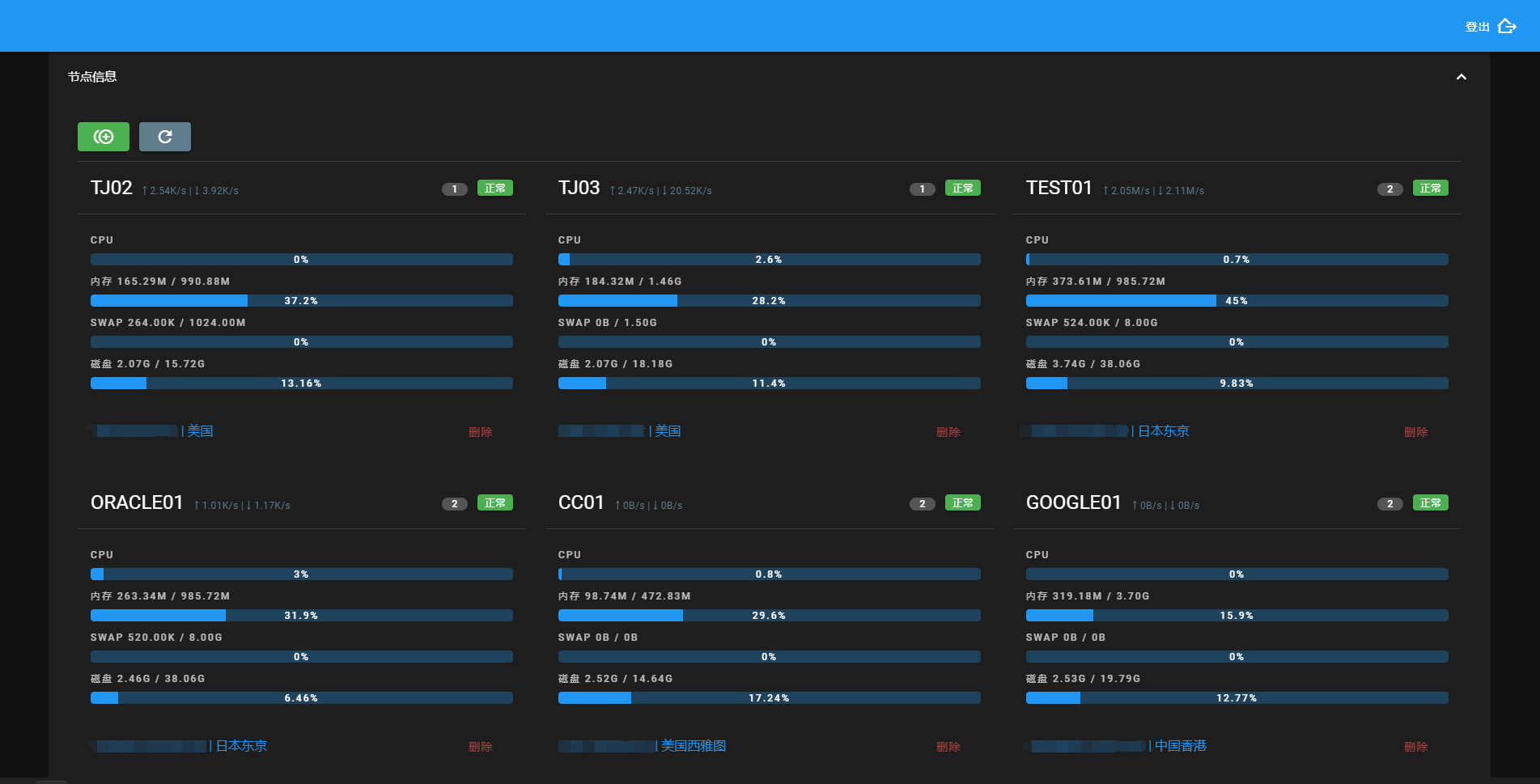
Task: Delete the CC01 node
Action: [x=948, y=747]
